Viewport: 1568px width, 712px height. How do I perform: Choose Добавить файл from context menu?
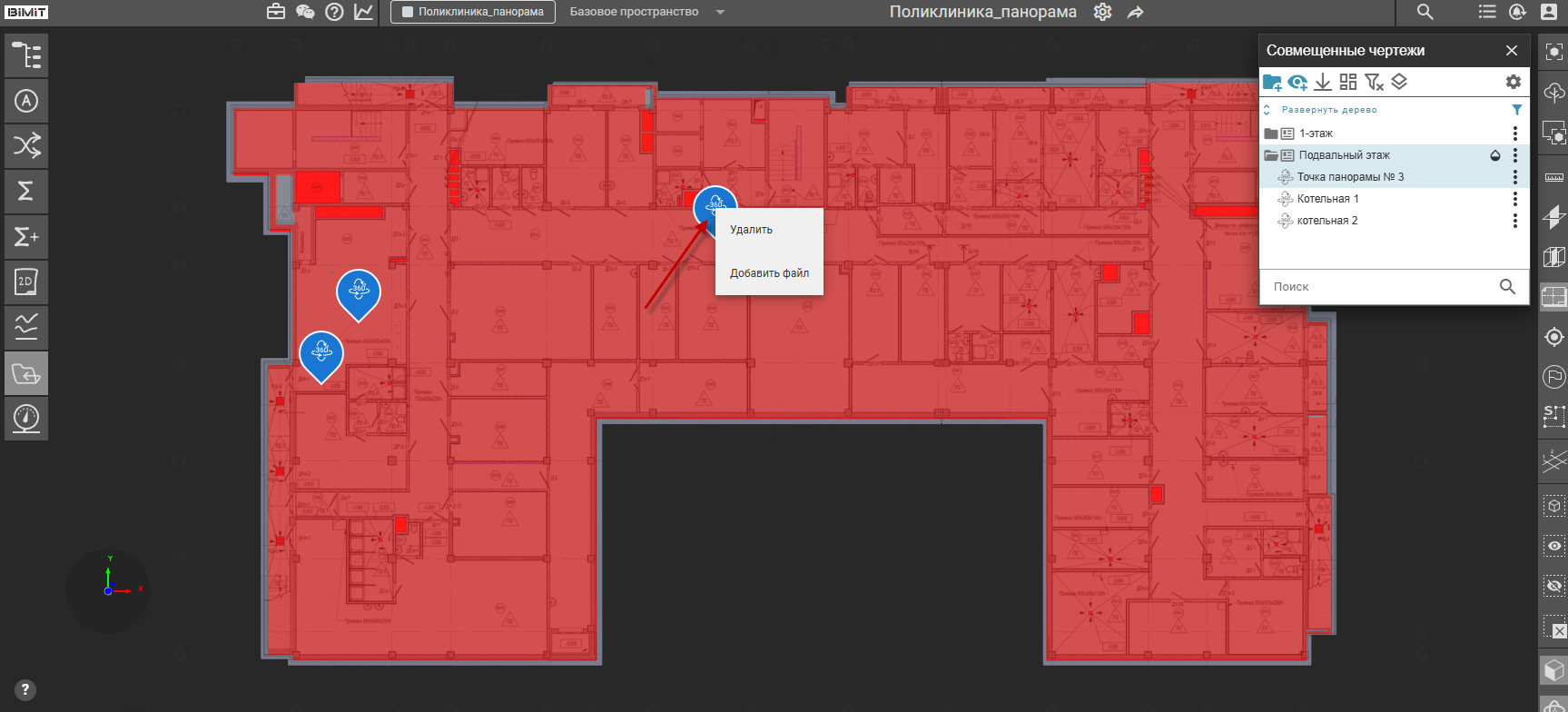(769, 273)
